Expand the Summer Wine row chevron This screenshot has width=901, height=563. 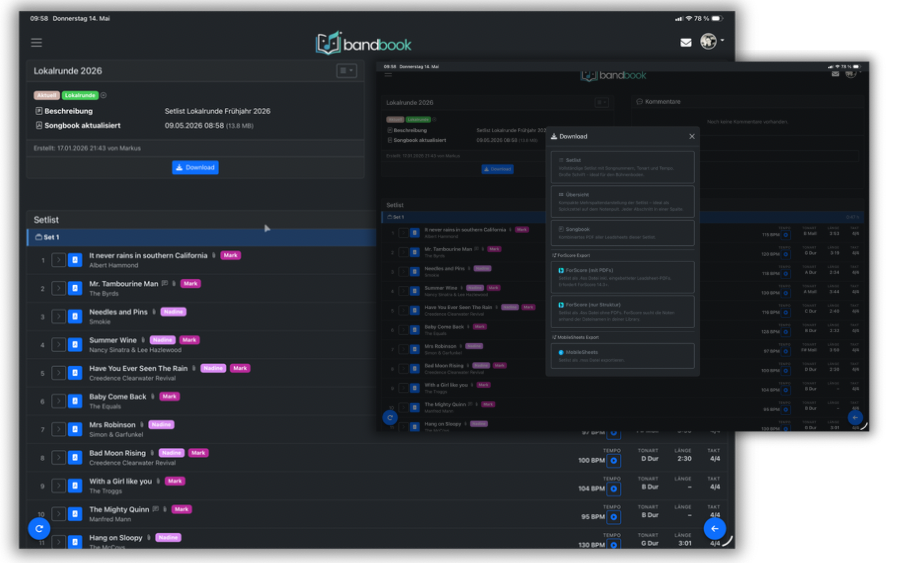point(58,345)
